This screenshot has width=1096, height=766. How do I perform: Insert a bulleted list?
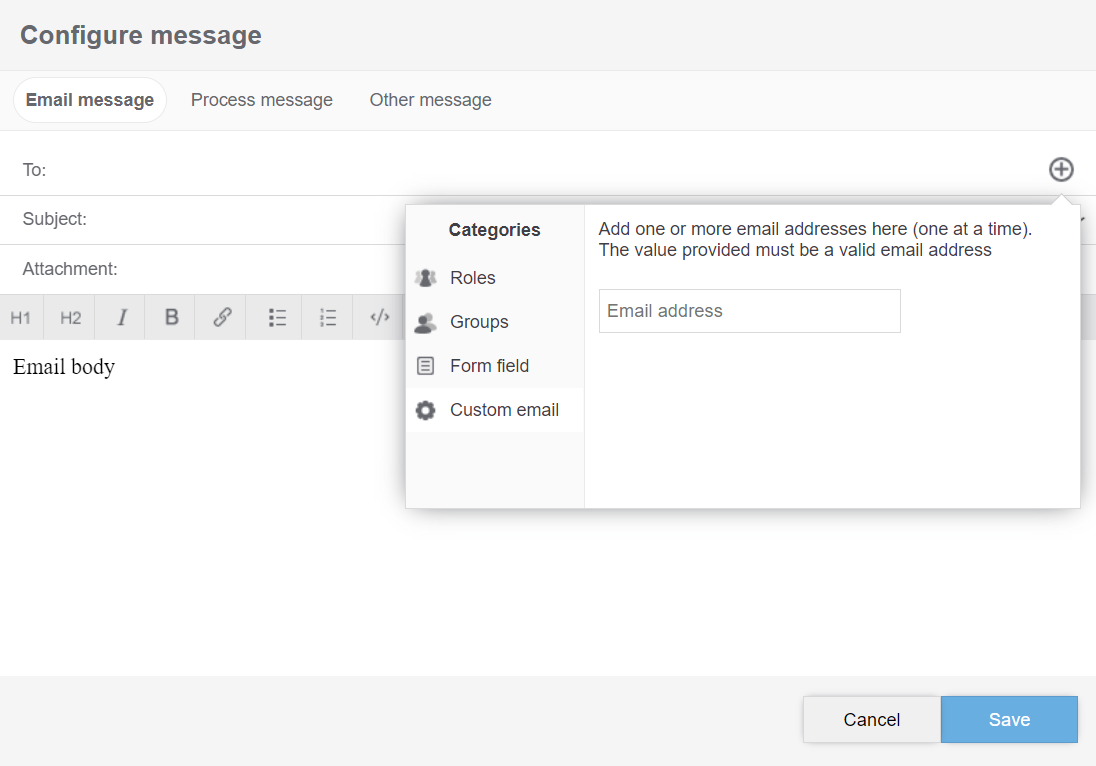(277, 318)
